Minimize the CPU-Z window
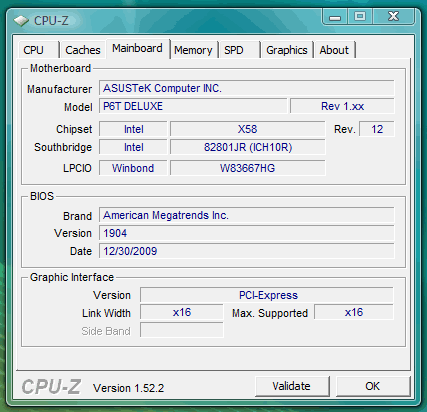Viewport: 427px width, 412px height. click(335, 16)
